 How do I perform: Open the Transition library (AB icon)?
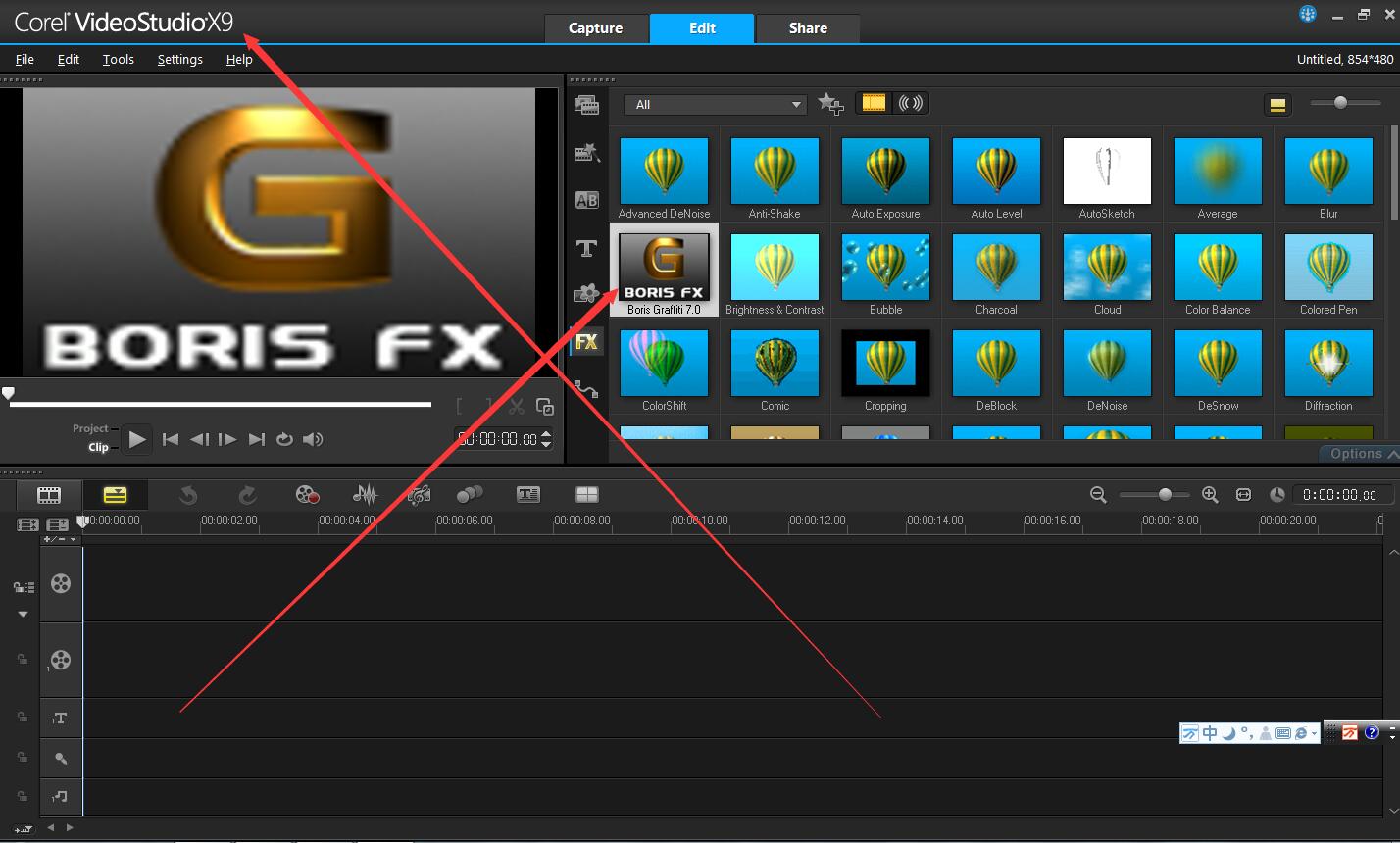click(586, 200)
